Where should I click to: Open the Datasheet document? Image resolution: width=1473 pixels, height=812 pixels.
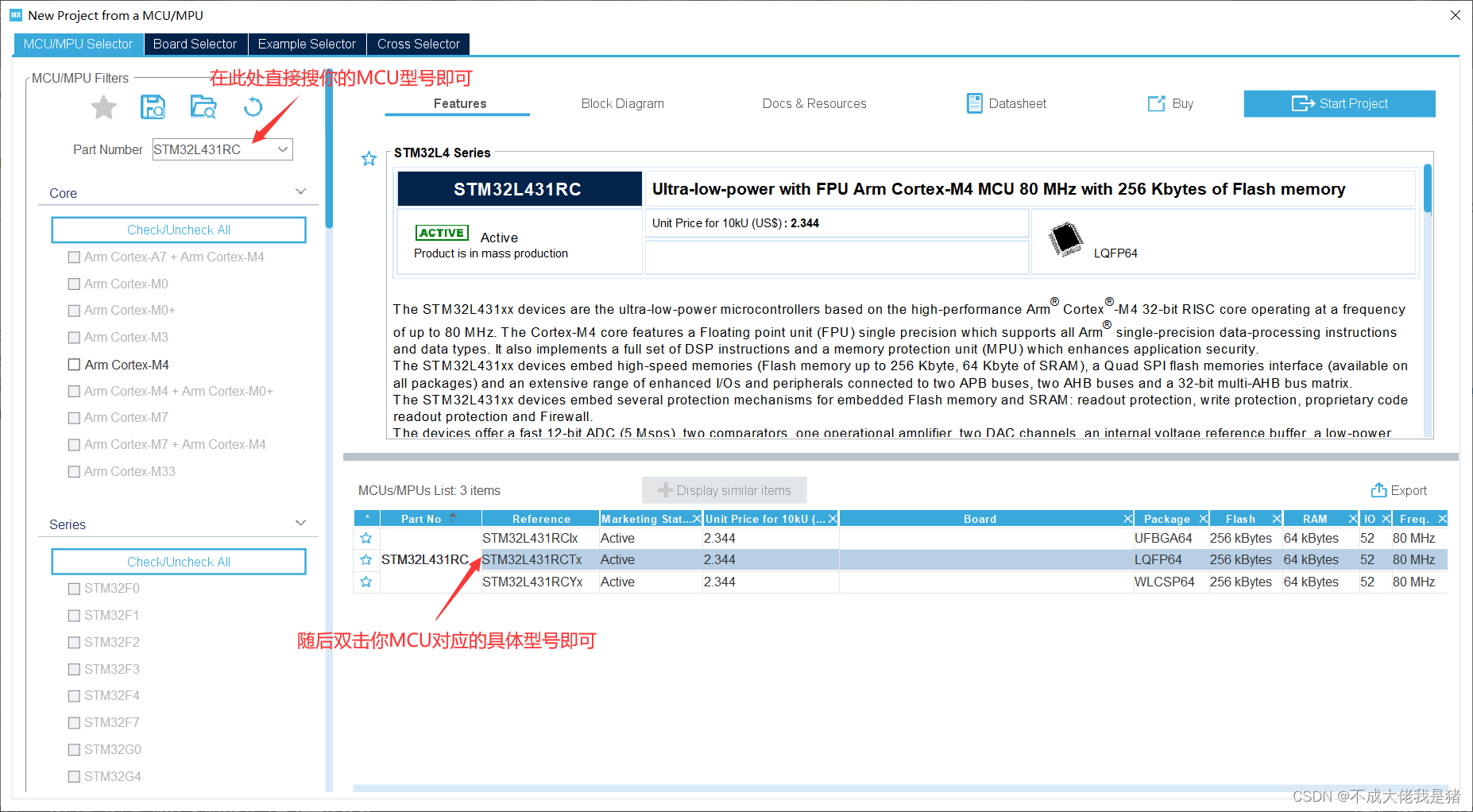tap(1006, 103)
